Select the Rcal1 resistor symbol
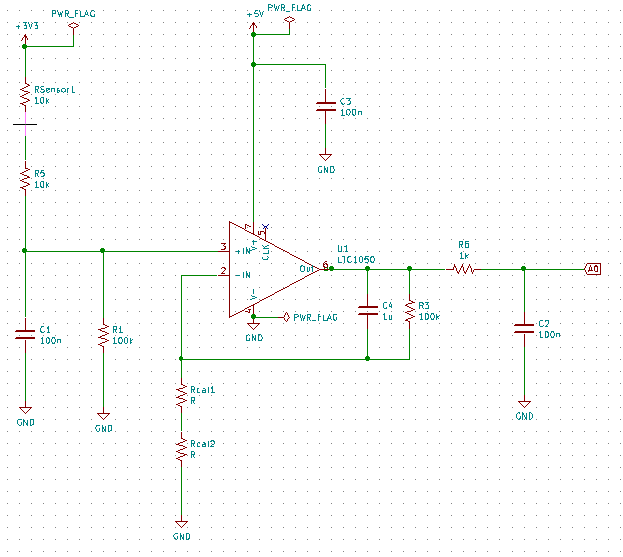The height and width of the screenshot is (557, 623). click(182, 395)
